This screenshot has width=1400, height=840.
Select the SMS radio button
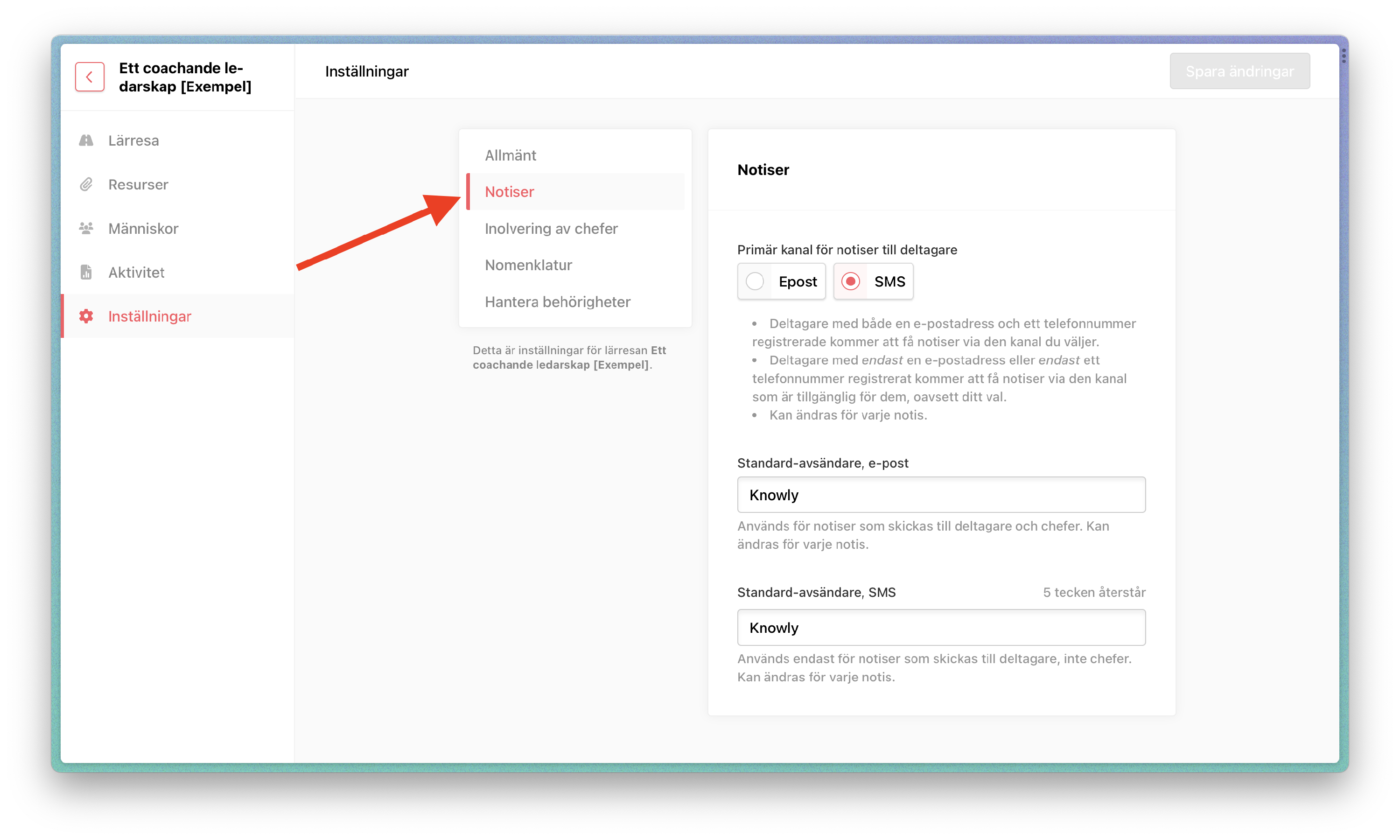[851, 281]
